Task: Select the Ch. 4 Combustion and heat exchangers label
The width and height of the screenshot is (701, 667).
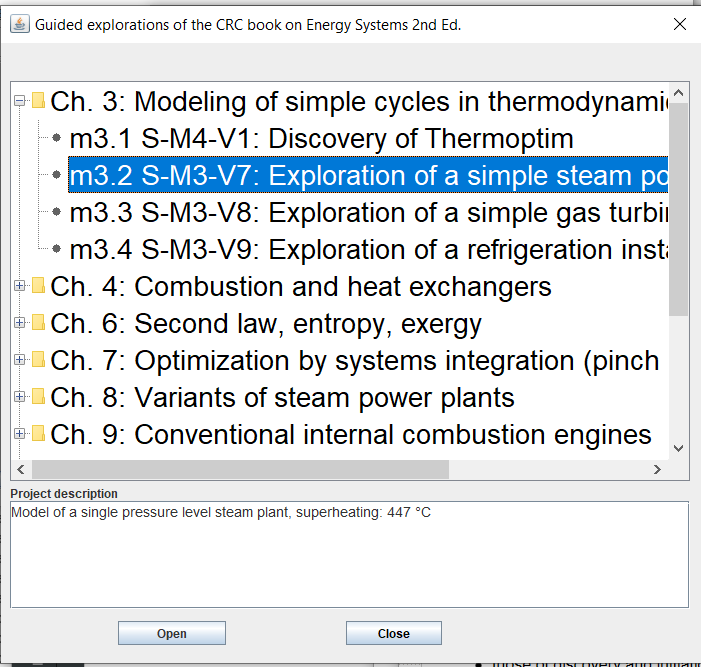Action: point(301,286)
